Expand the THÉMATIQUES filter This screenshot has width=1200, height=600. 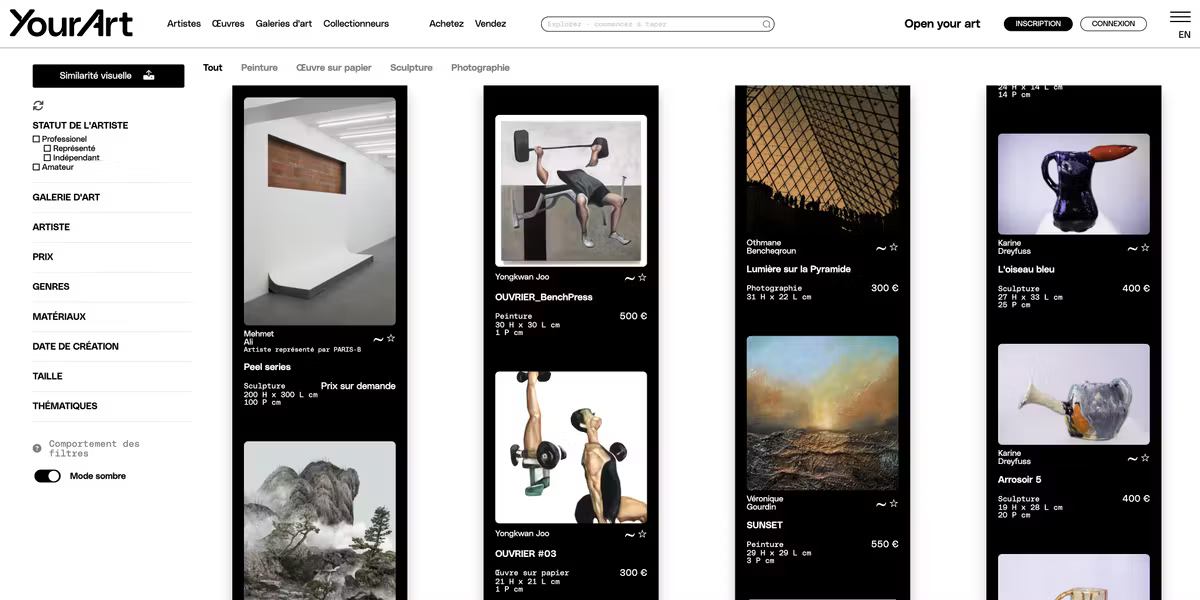(65, 406)
